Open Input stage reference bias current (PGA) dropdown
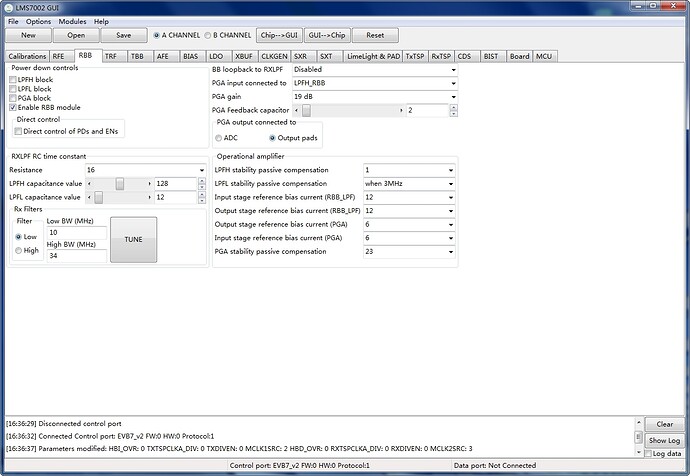Viewport: 690px width, 476px height. 409,238
